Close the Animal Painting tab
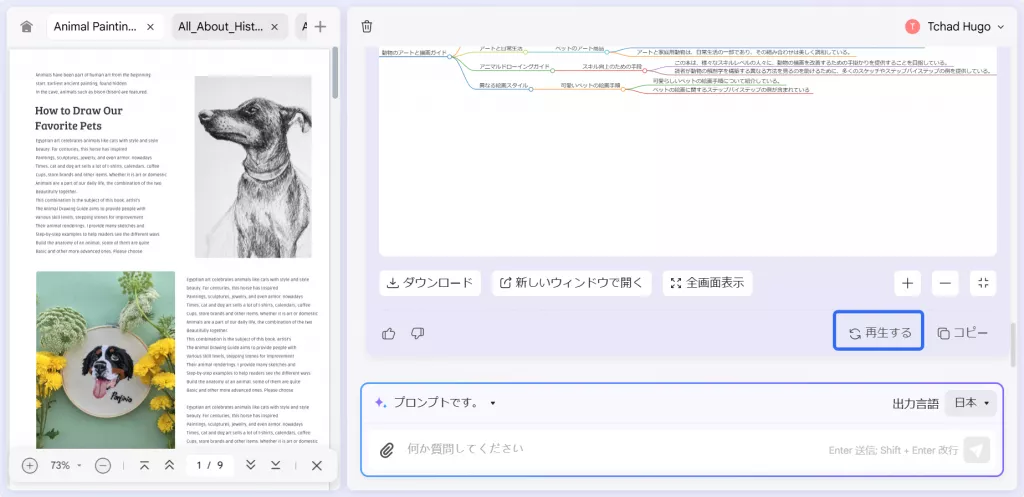 150,27
